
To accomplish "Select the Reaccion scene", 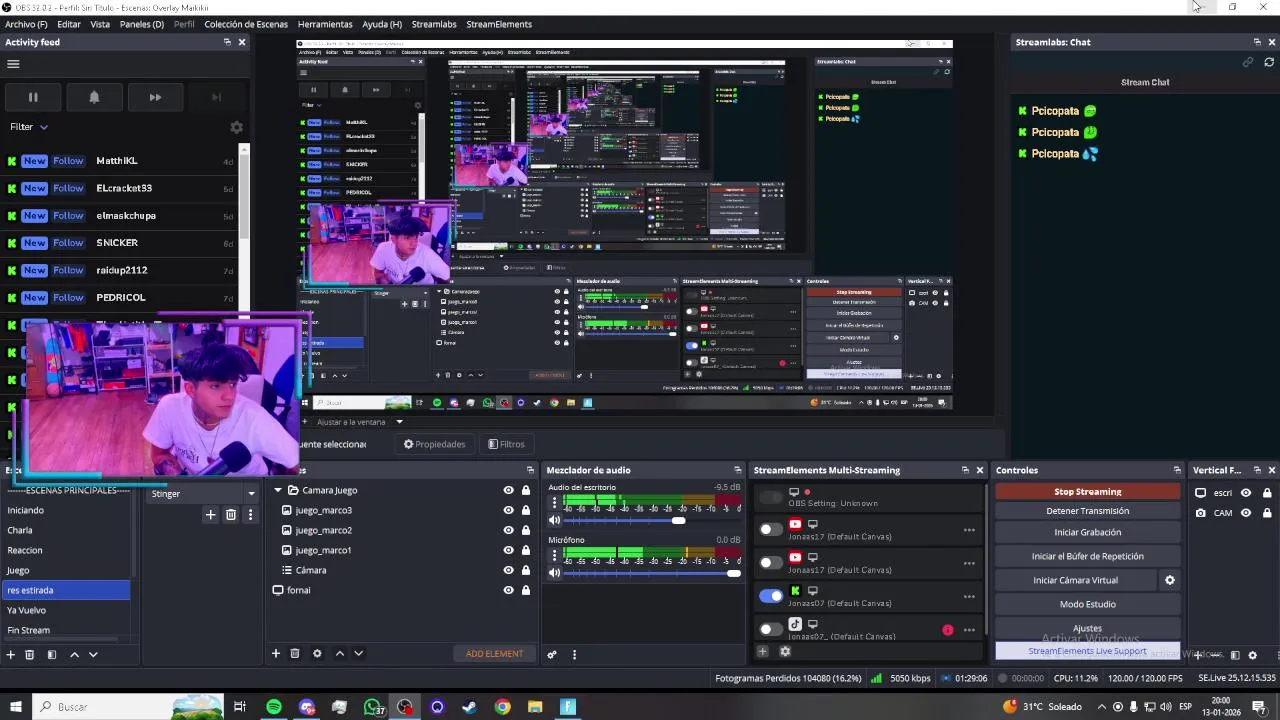I will 66,550.
